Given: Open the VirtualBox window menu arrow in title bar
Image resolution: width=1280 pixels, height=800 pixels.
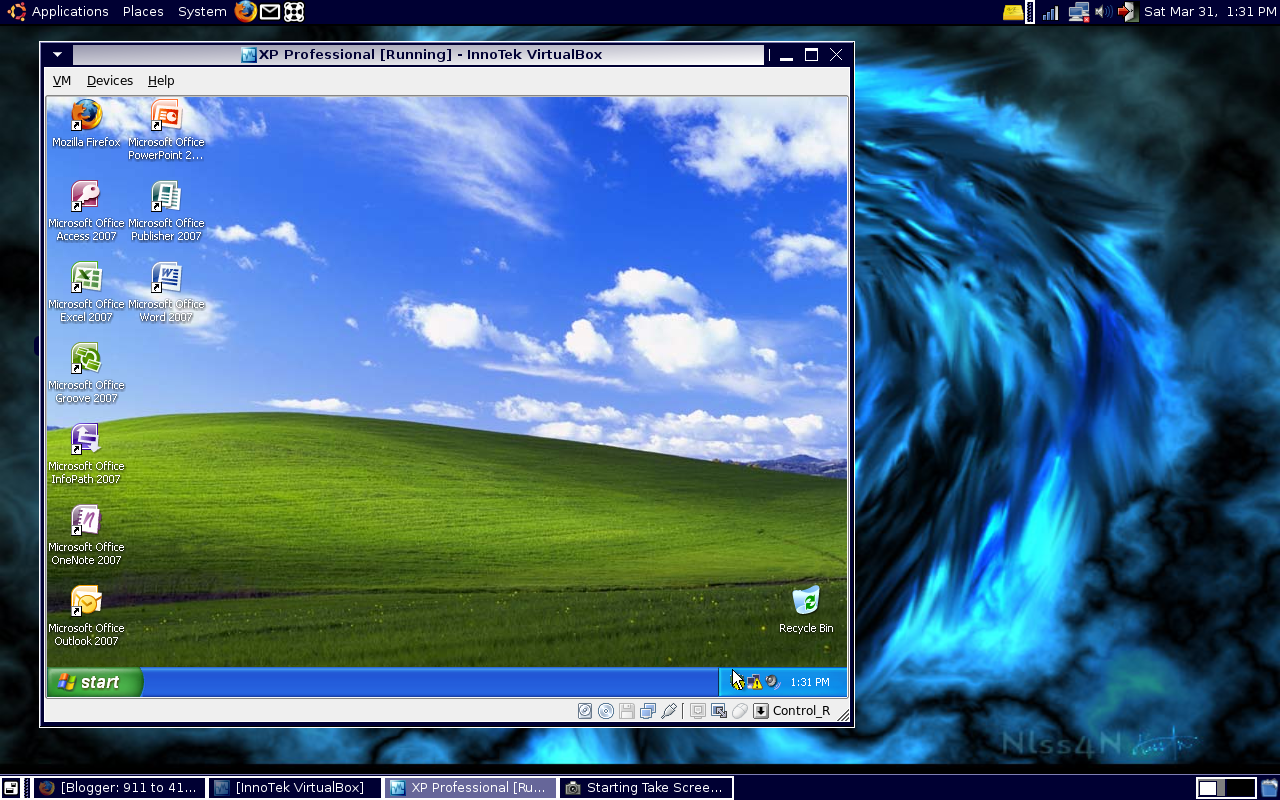Looking at the screenshot, I should (x=57, y=55).
